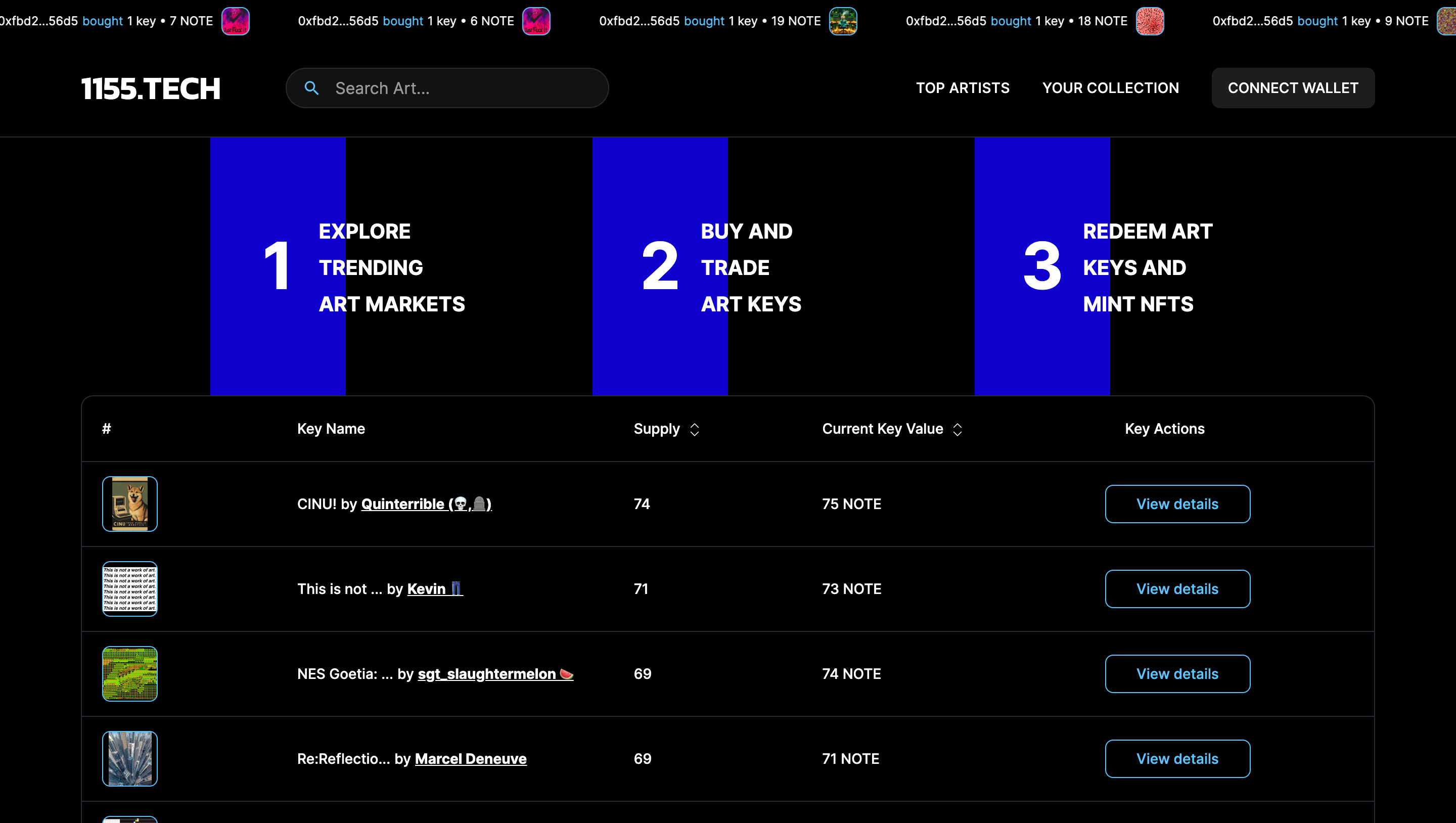View details for the CINU! key
Image resolution: width=1456 pixels, height=823 pixels.
click(1177, 504)
